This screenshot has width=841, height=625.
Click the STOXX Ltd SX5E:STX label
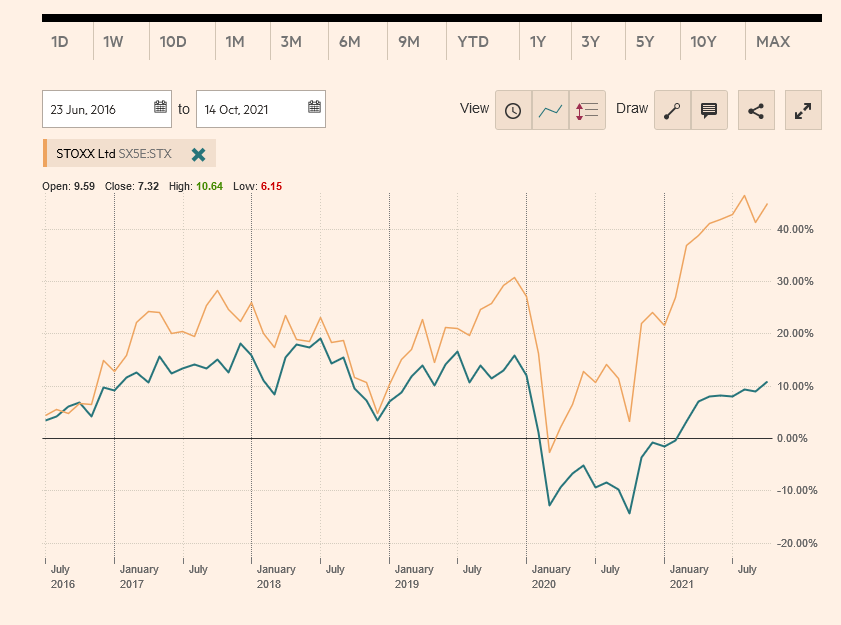[x=114, y=154]
